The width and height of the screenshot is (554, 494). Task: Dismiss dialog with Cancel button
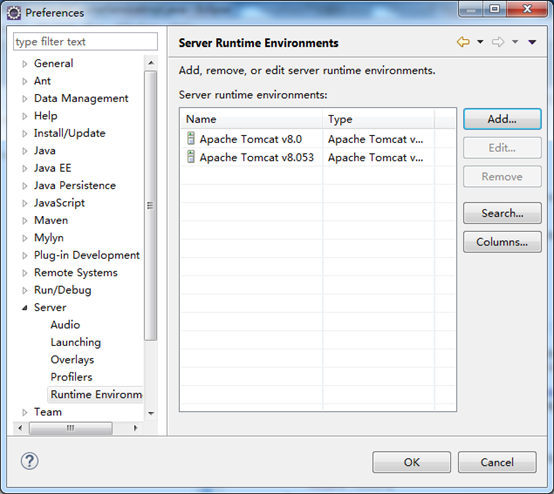coord(497,462)
